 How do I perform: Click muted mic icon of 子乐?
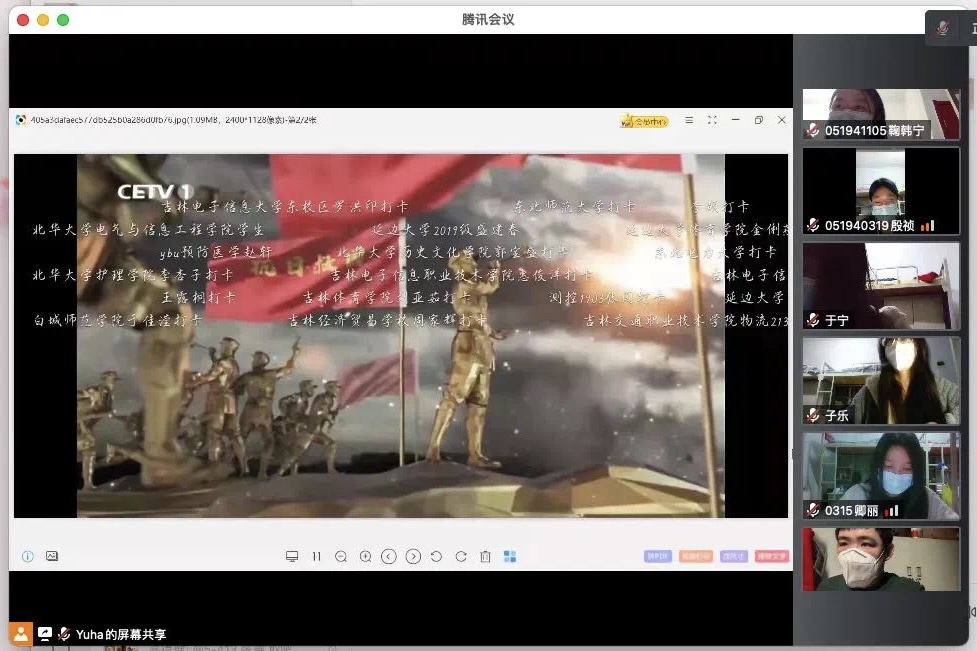tap(813, 415)
